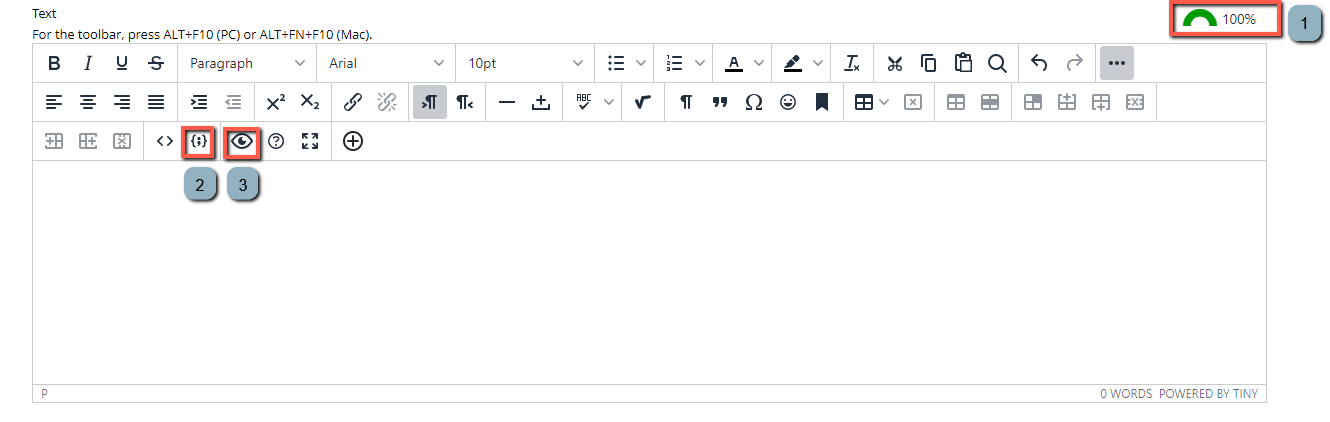Click the Cut scissors icon
The height and width of the screenshot is (422, 1330).
[x=895, y=63]
